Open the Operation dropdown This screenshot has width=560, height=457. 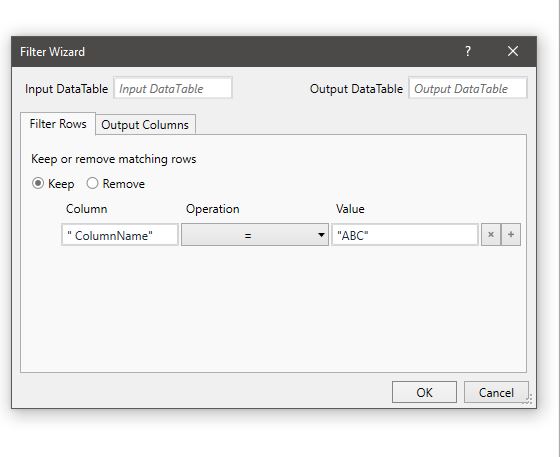click(x=255, y=235)
